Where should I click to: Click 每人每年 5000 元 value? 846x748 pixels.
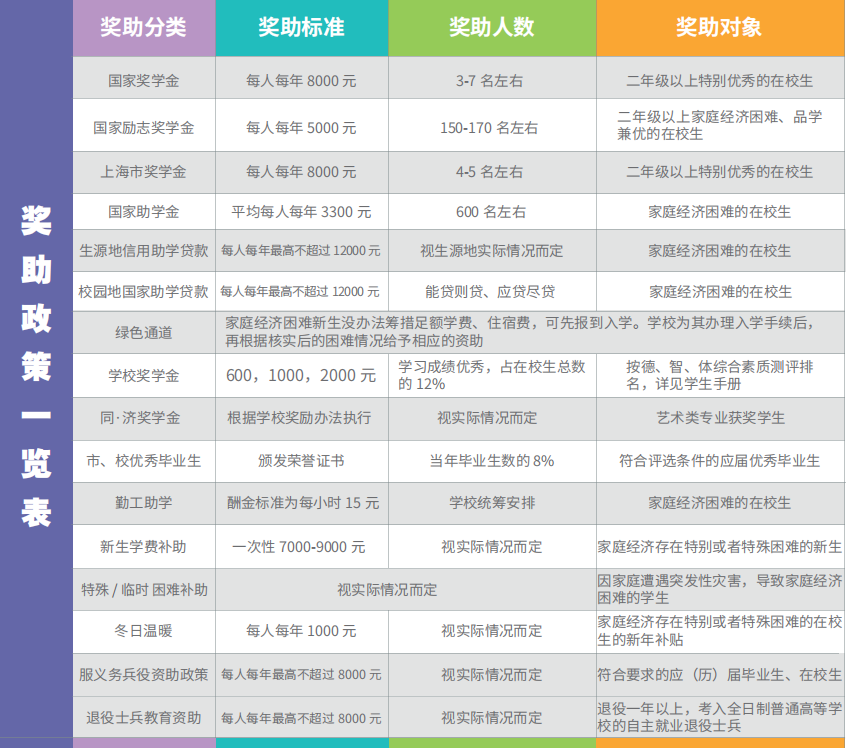click(x=302, y=128)
